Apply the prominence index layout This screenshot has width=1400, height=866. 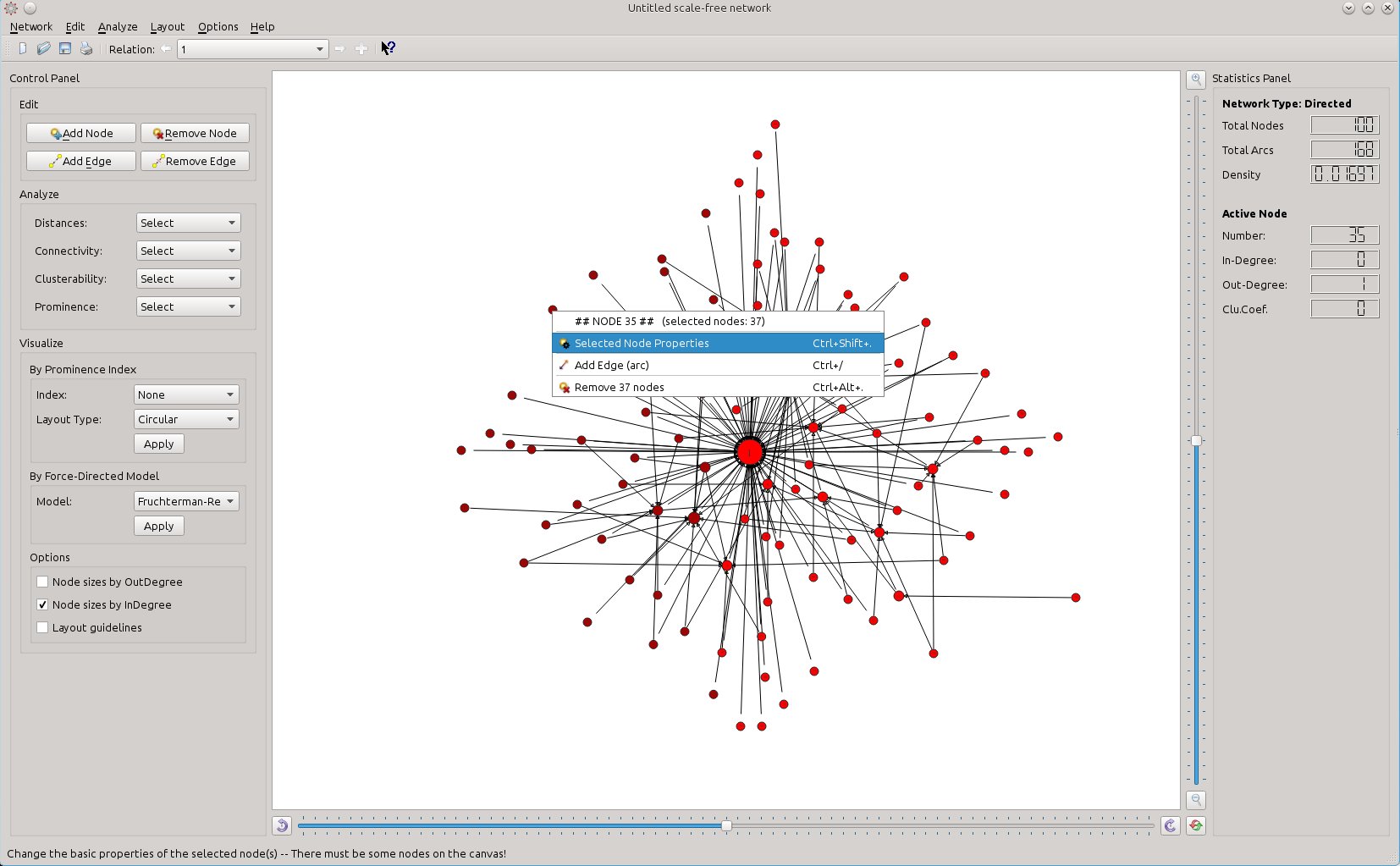tap(159, 444)
